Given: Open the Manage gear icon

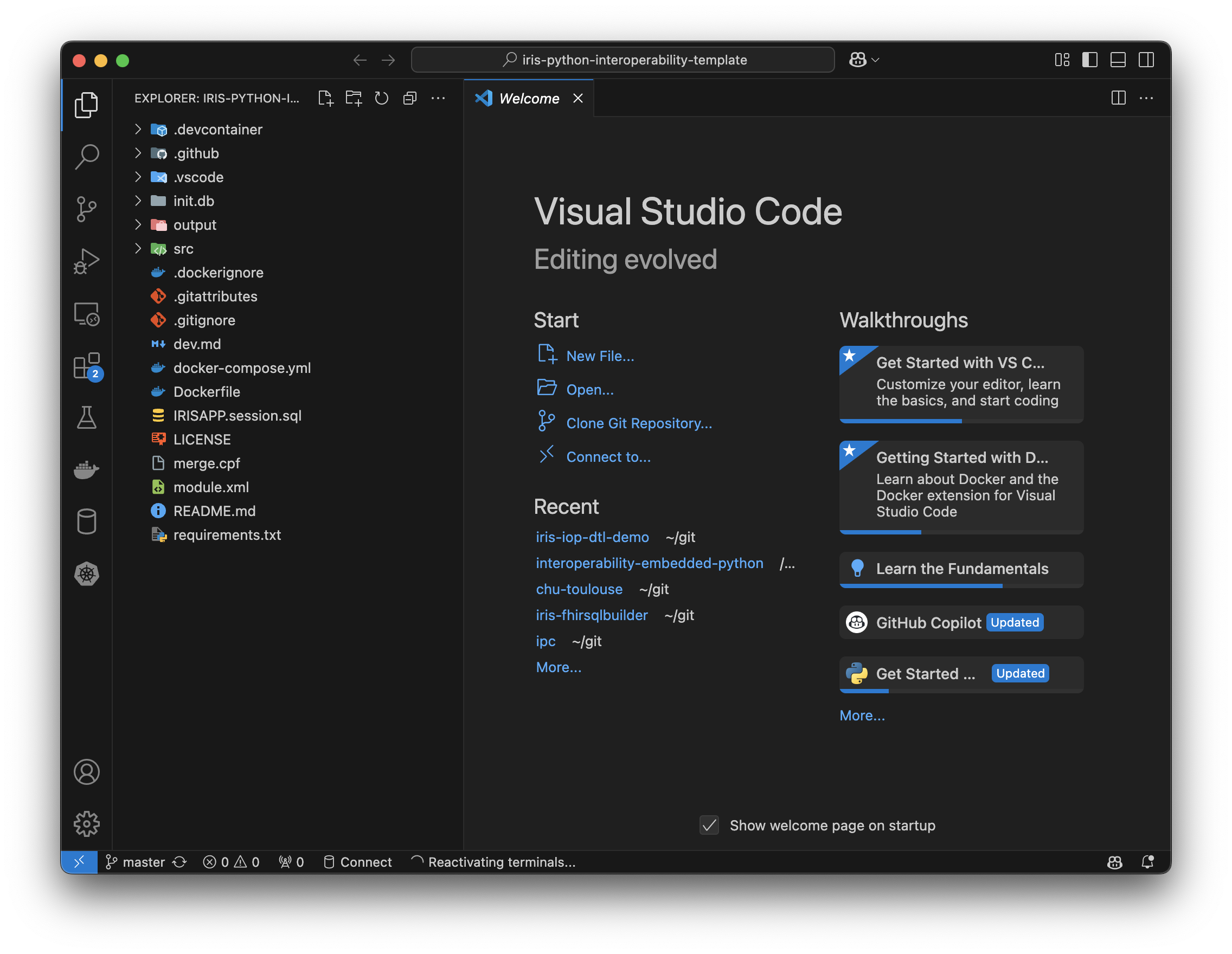Looking at the screenshot, I should pyautogui.click(x=86, y=824).
